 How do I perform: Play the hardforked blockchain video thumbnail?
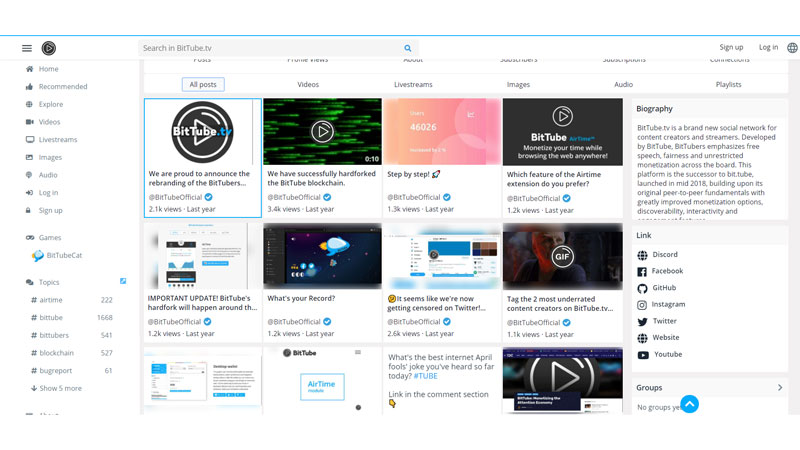pos(322,132)
